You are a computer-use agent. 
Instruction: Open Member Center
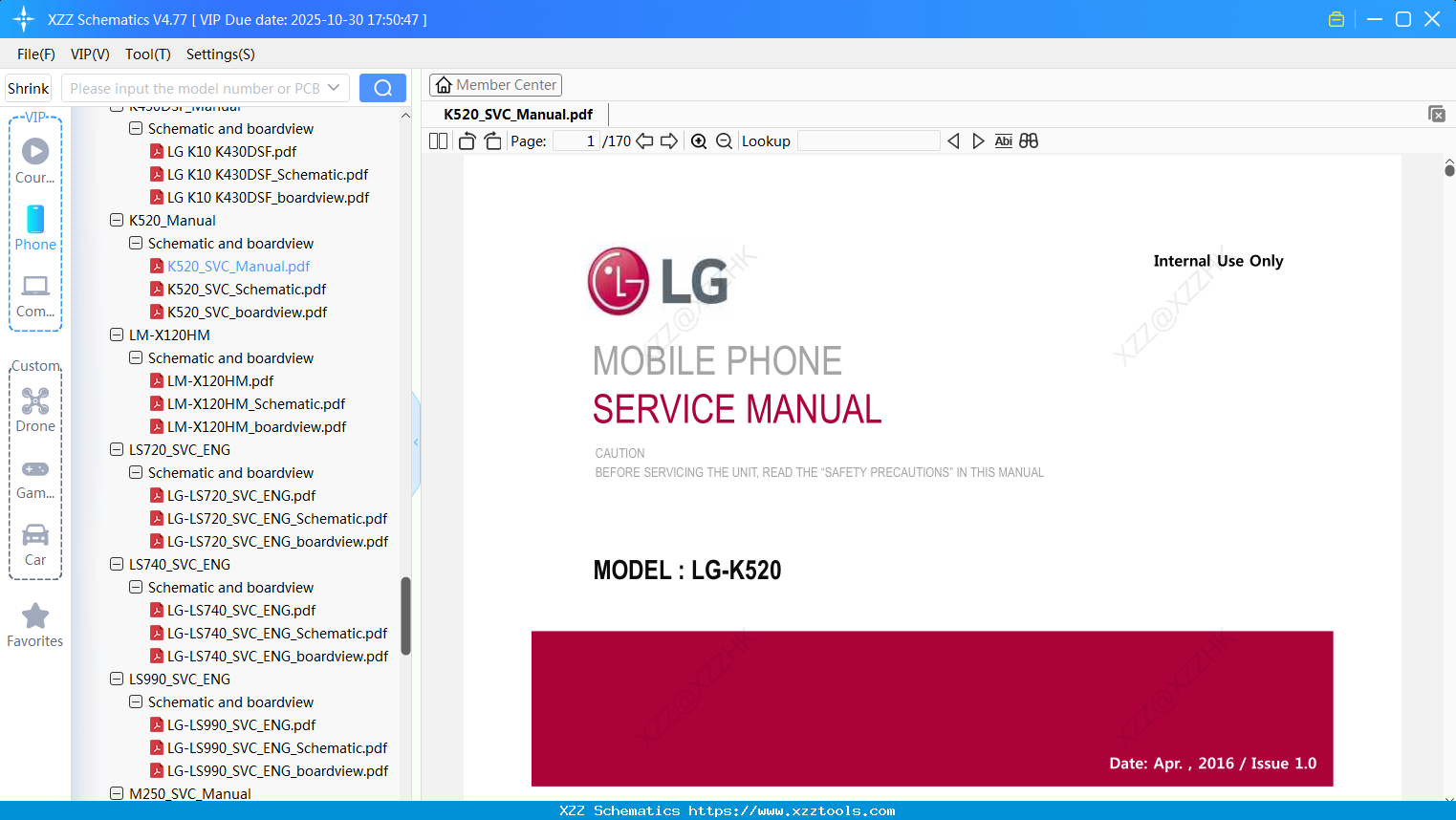(x=495, y=84)
